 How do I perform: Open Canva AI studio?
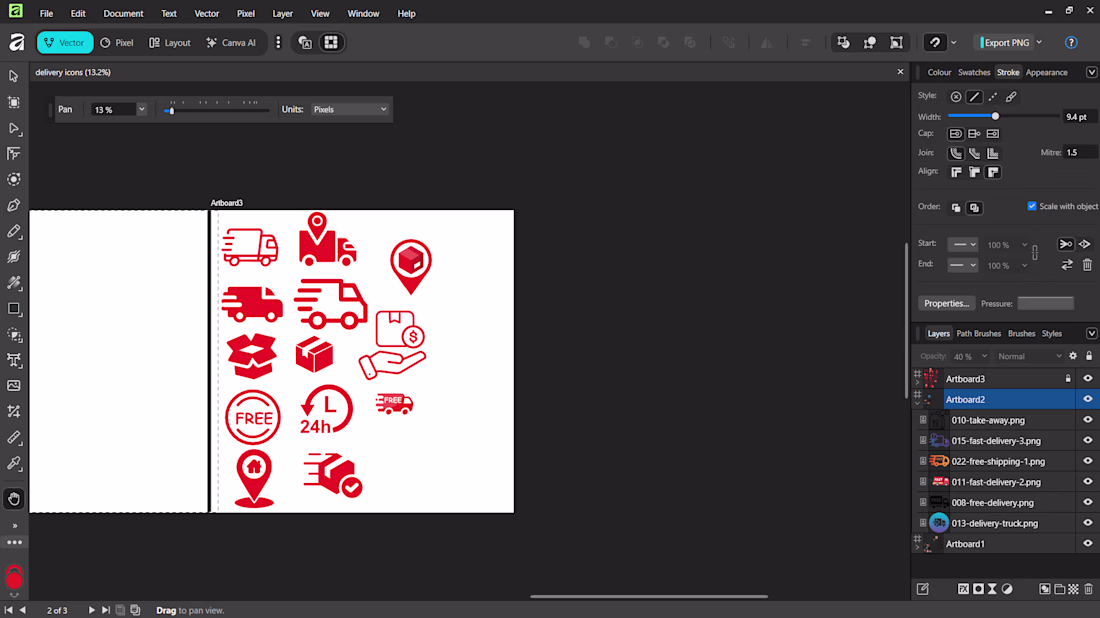click(x=232, y=43)
